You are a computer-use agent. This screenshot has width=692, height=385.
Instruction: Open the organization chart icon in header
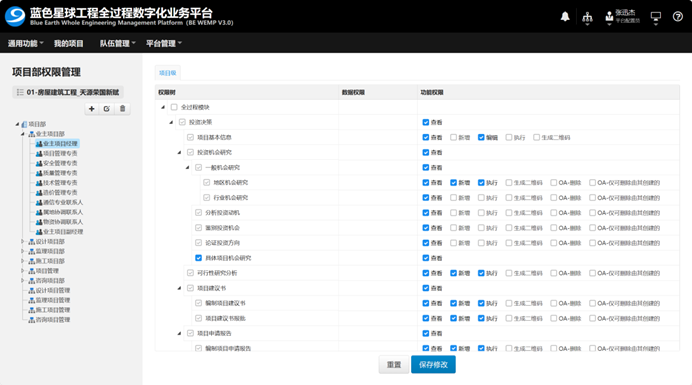[587, 17]
